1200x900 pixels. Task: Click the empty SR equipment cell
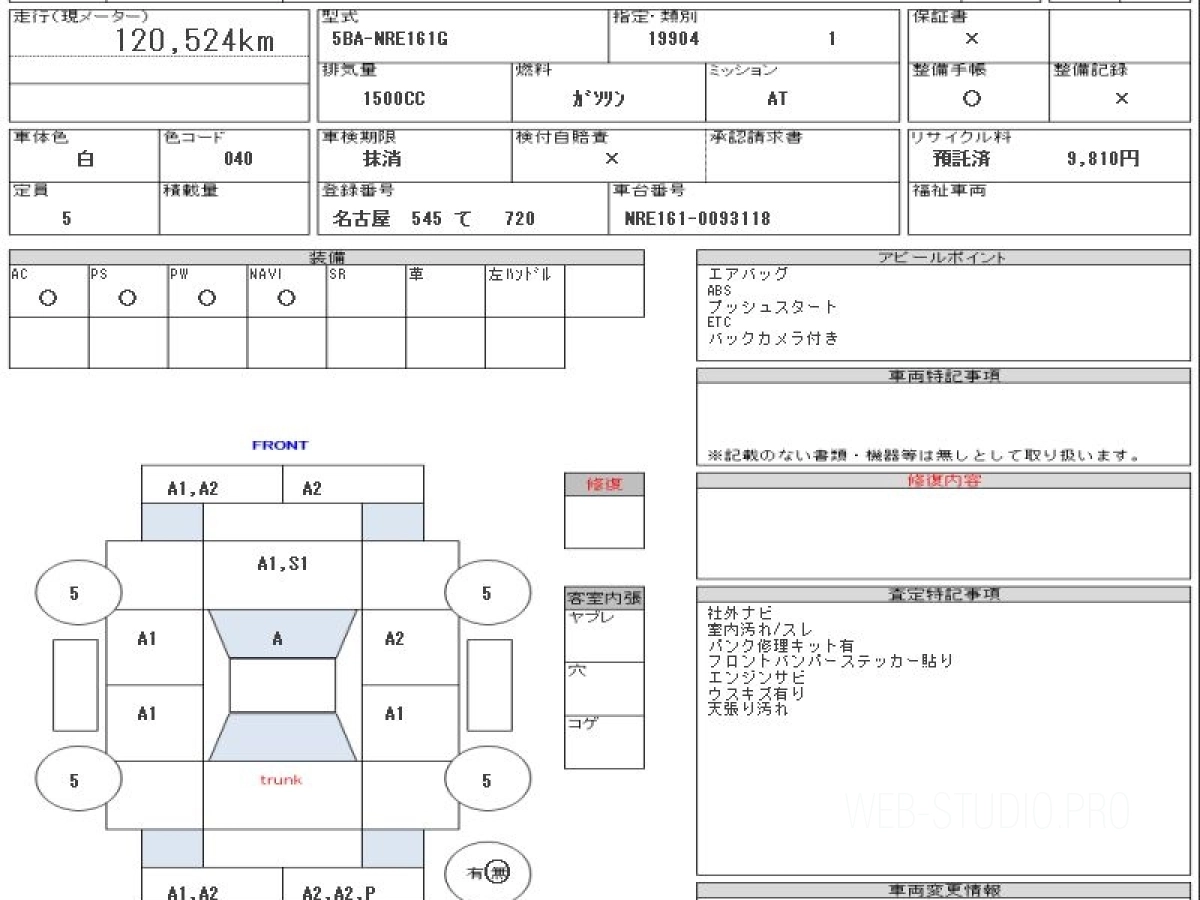point(366,291)
